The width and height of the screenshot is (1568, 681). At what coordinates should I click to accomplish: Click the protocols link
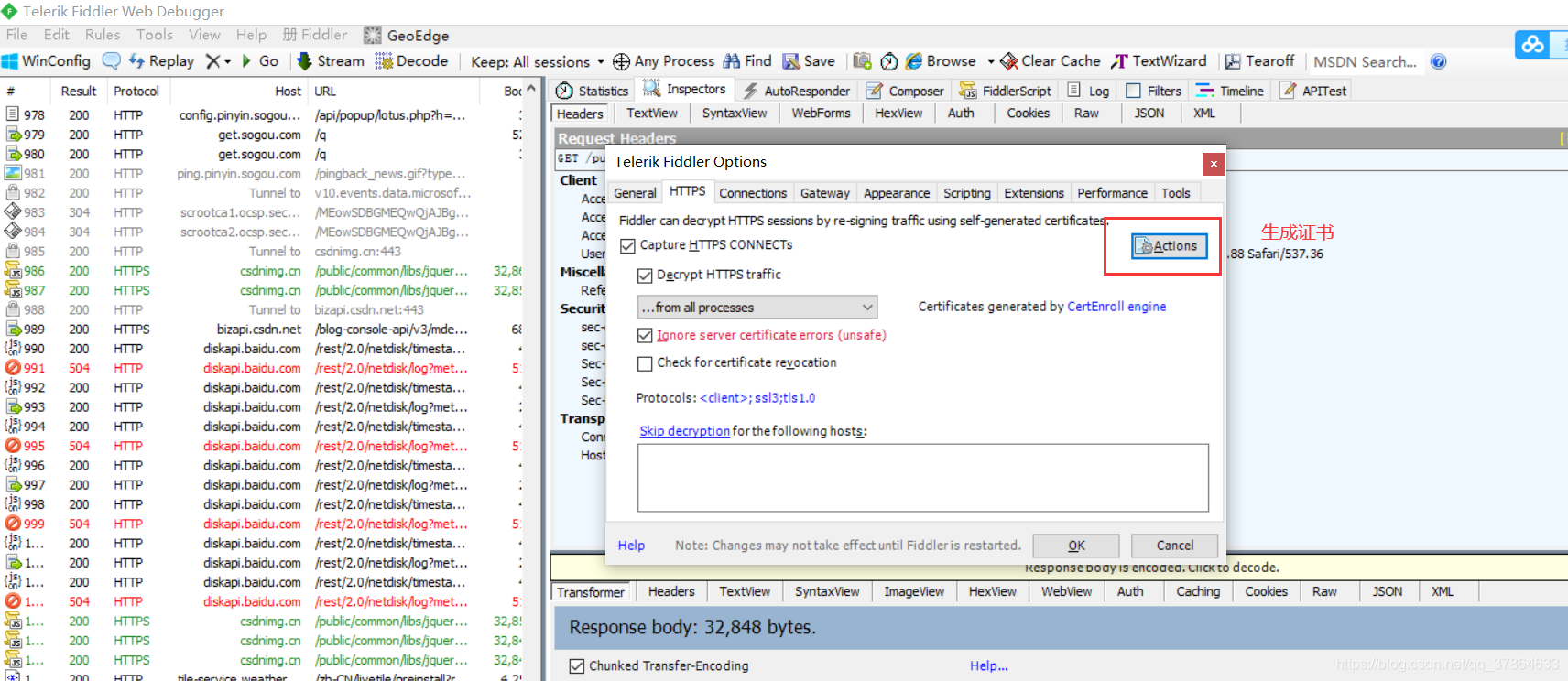point(757,398)
